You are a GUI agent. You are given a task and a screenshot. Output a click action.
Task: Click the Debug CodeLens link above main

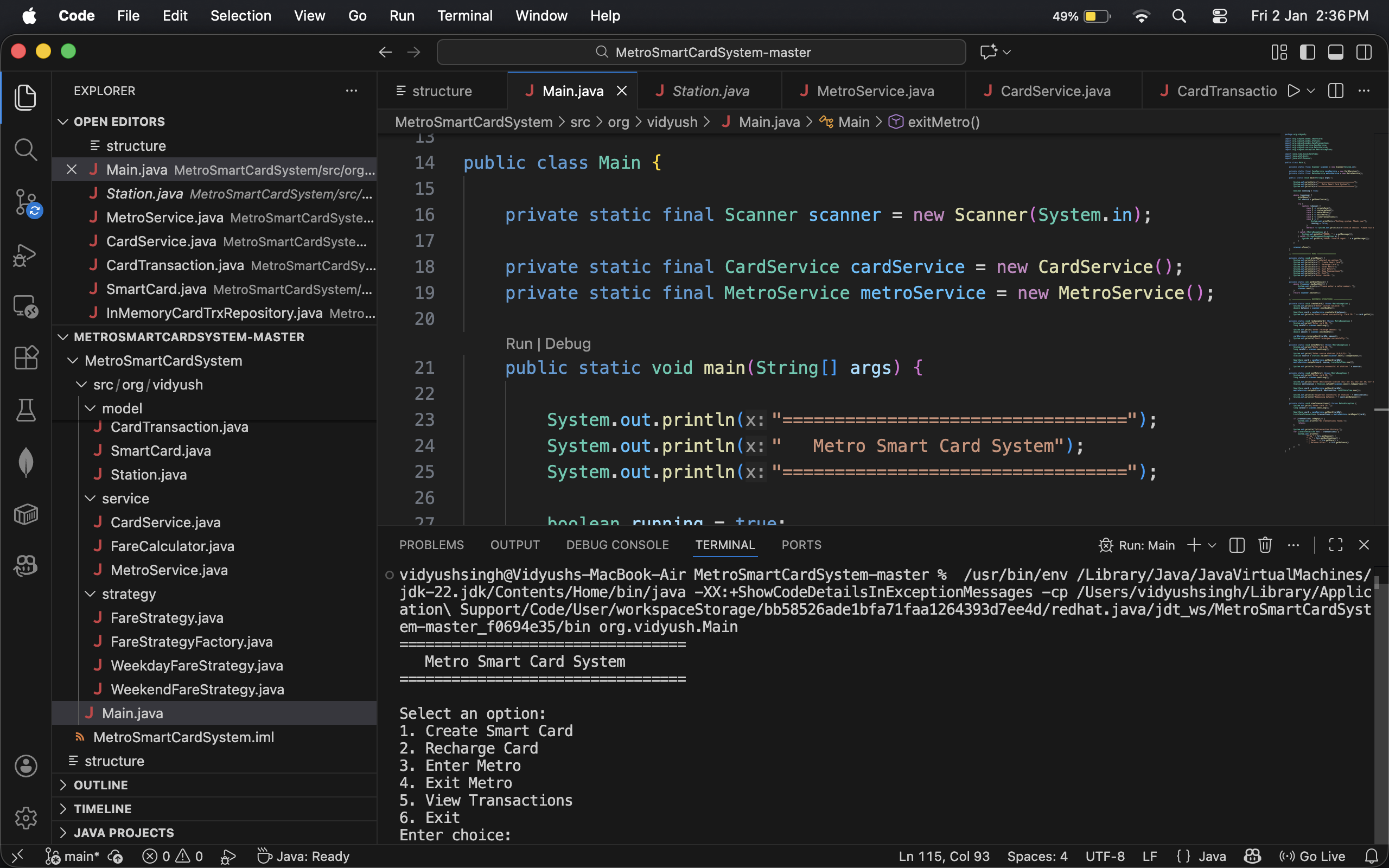[567, 343]
